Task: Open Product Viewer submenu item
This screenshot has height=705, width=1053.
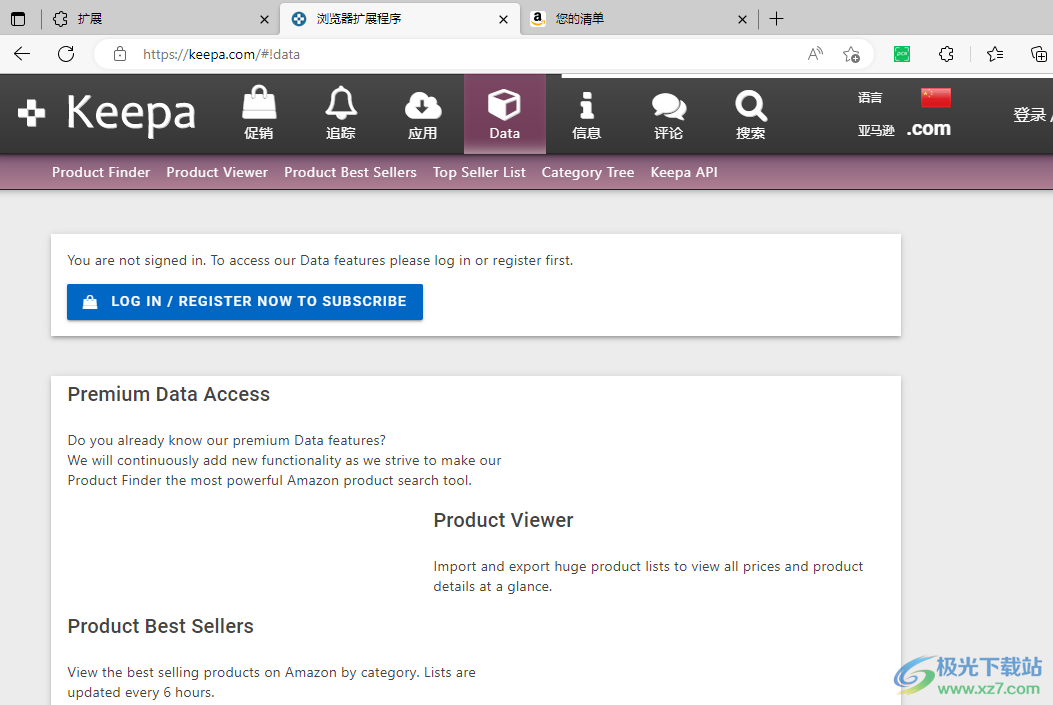Action: 217,173
